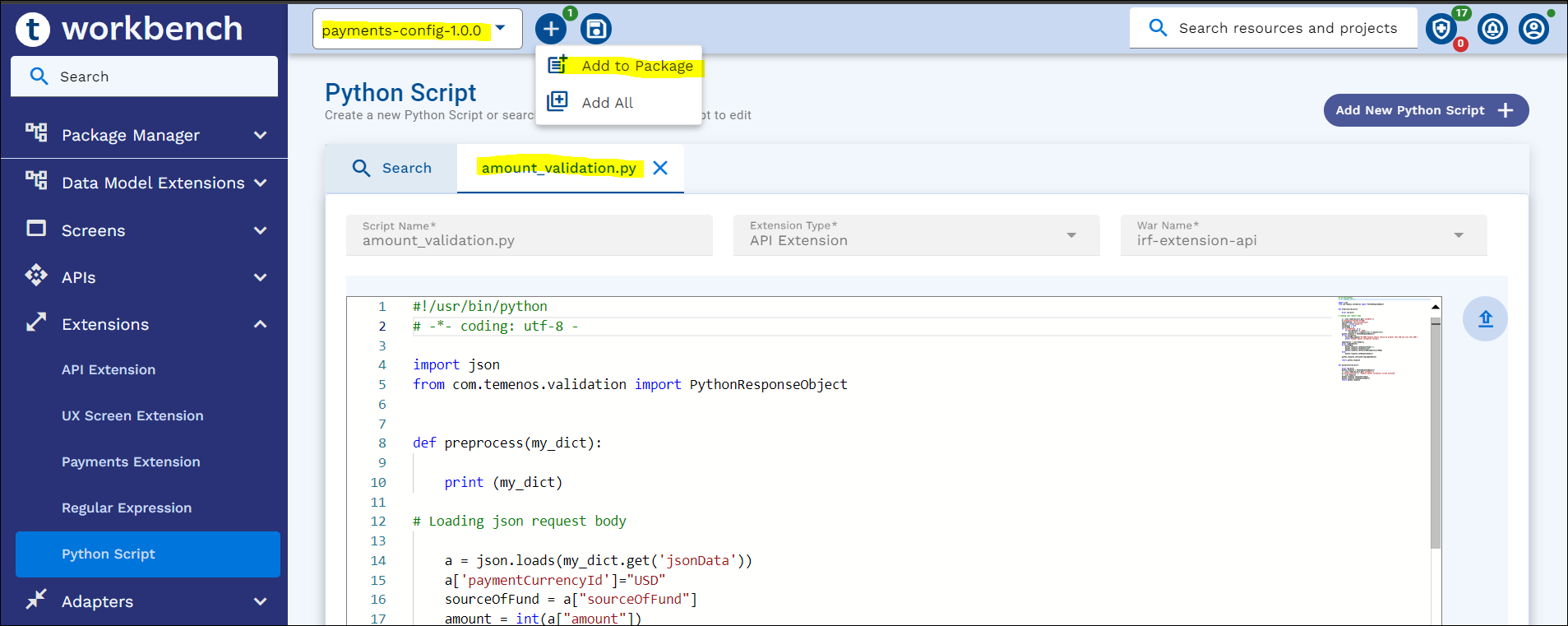Screen dimensions: 1568x626
Task: Close the amount_validation.py tab
Action: tap(659, 168)
